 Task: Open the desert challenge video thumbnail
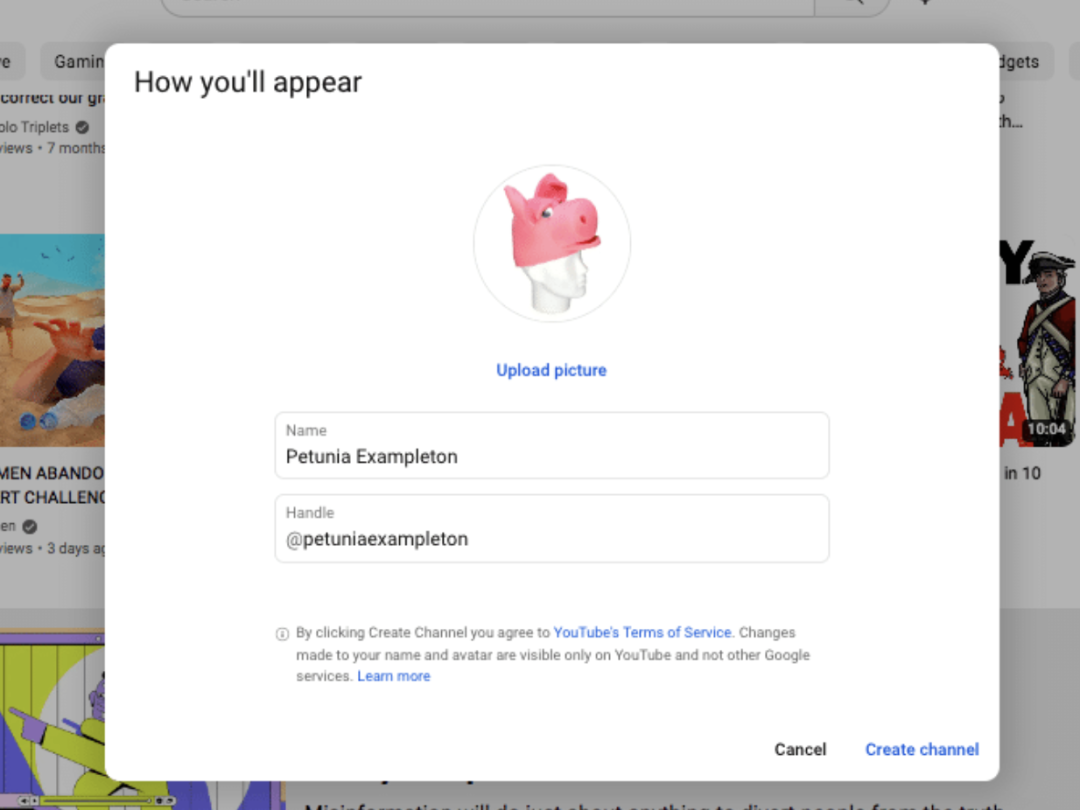[52, 340]
